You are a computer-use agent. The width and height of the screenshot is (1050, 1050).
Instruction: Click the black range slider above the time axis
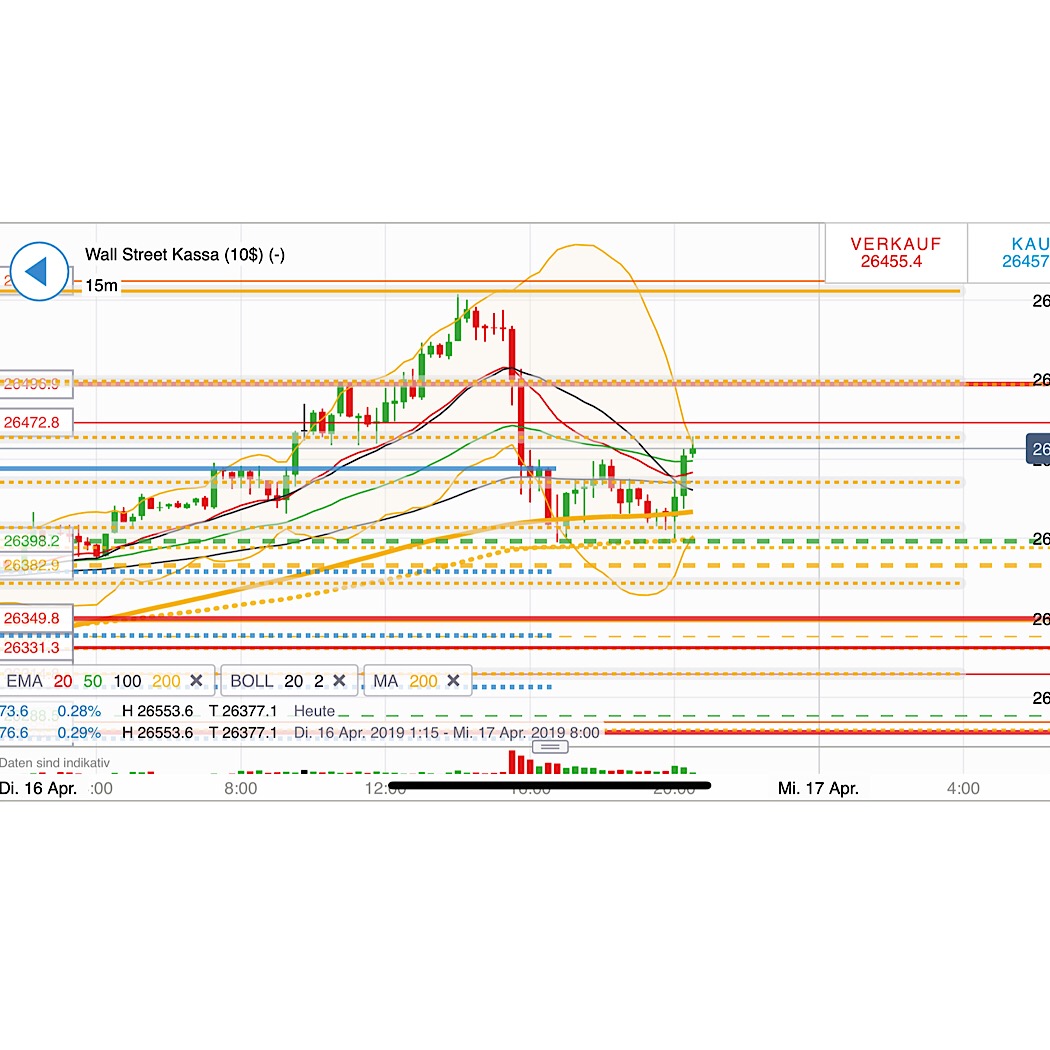pos(550,786)
